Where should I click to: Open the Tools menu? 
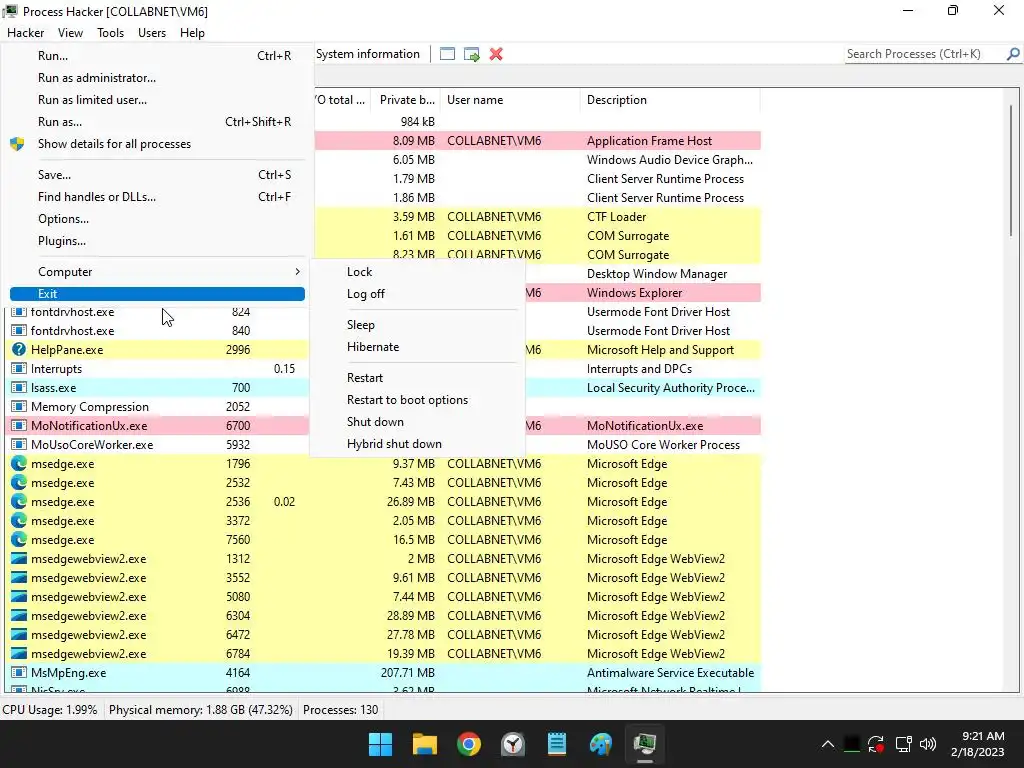(x=110, y=33)
